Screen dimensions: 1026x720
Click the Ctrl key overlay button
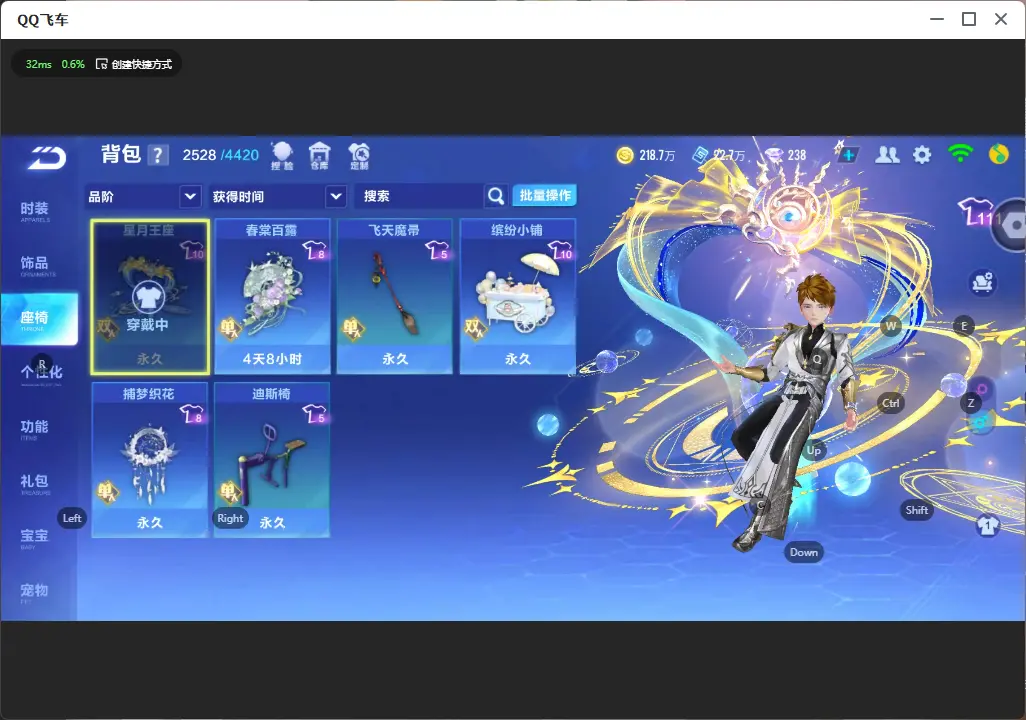click(x=891, y=403)
